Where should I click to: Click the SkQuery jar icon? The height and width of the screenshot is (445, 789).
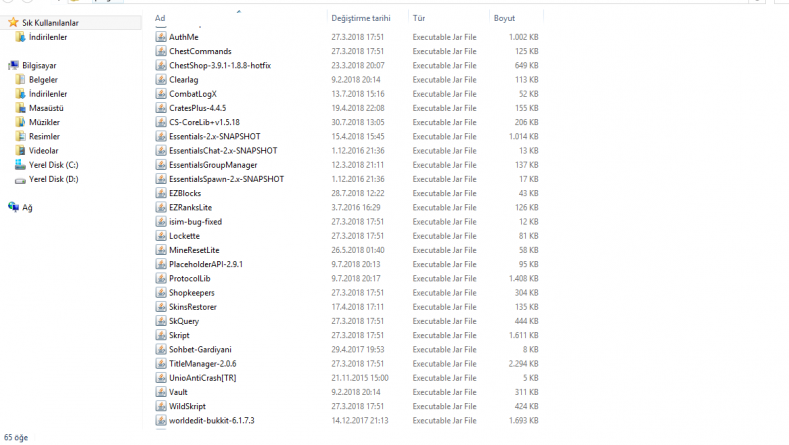click(161, 321)
